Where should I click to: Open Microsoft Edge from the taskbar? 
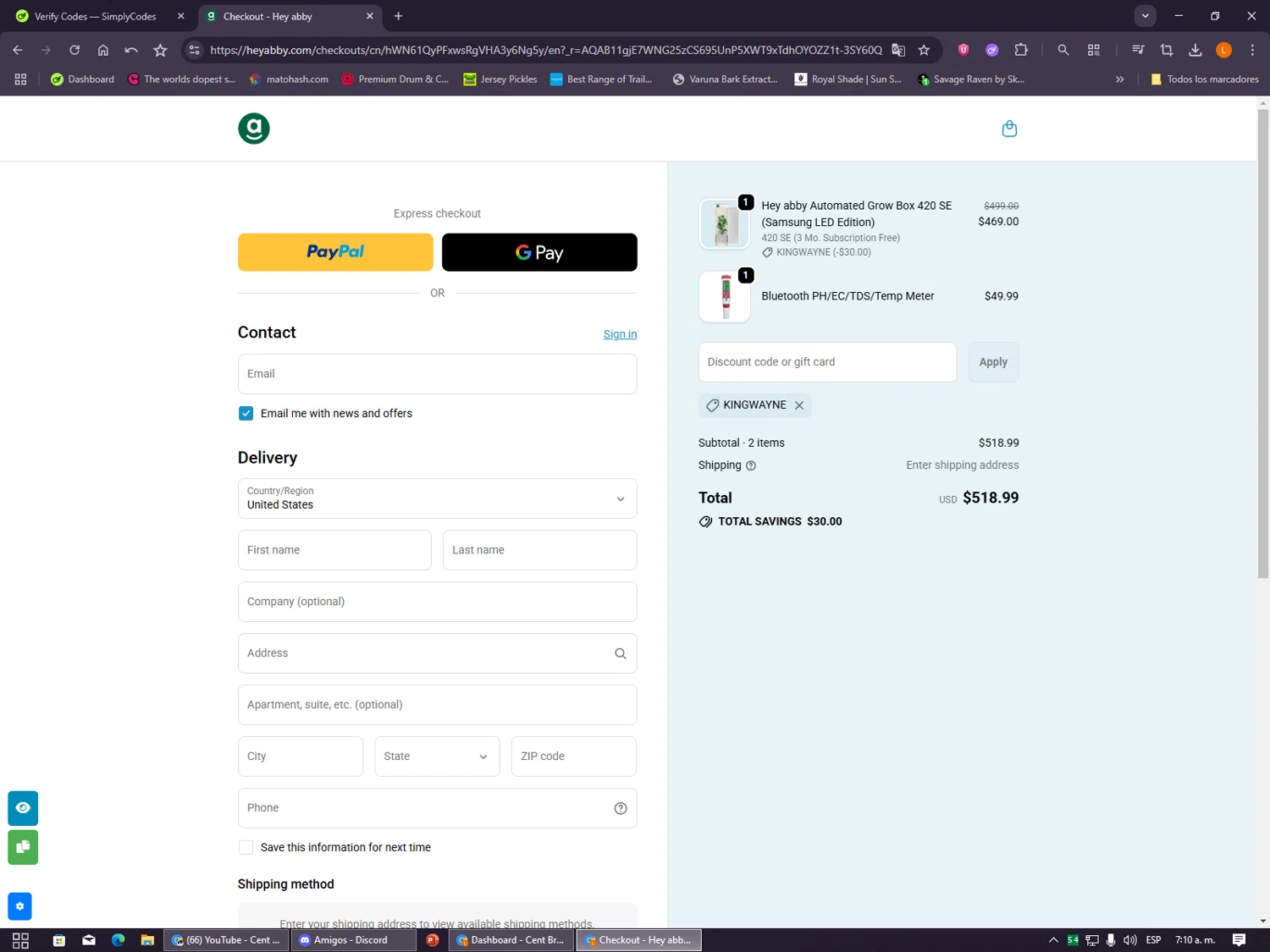(118, 940)
